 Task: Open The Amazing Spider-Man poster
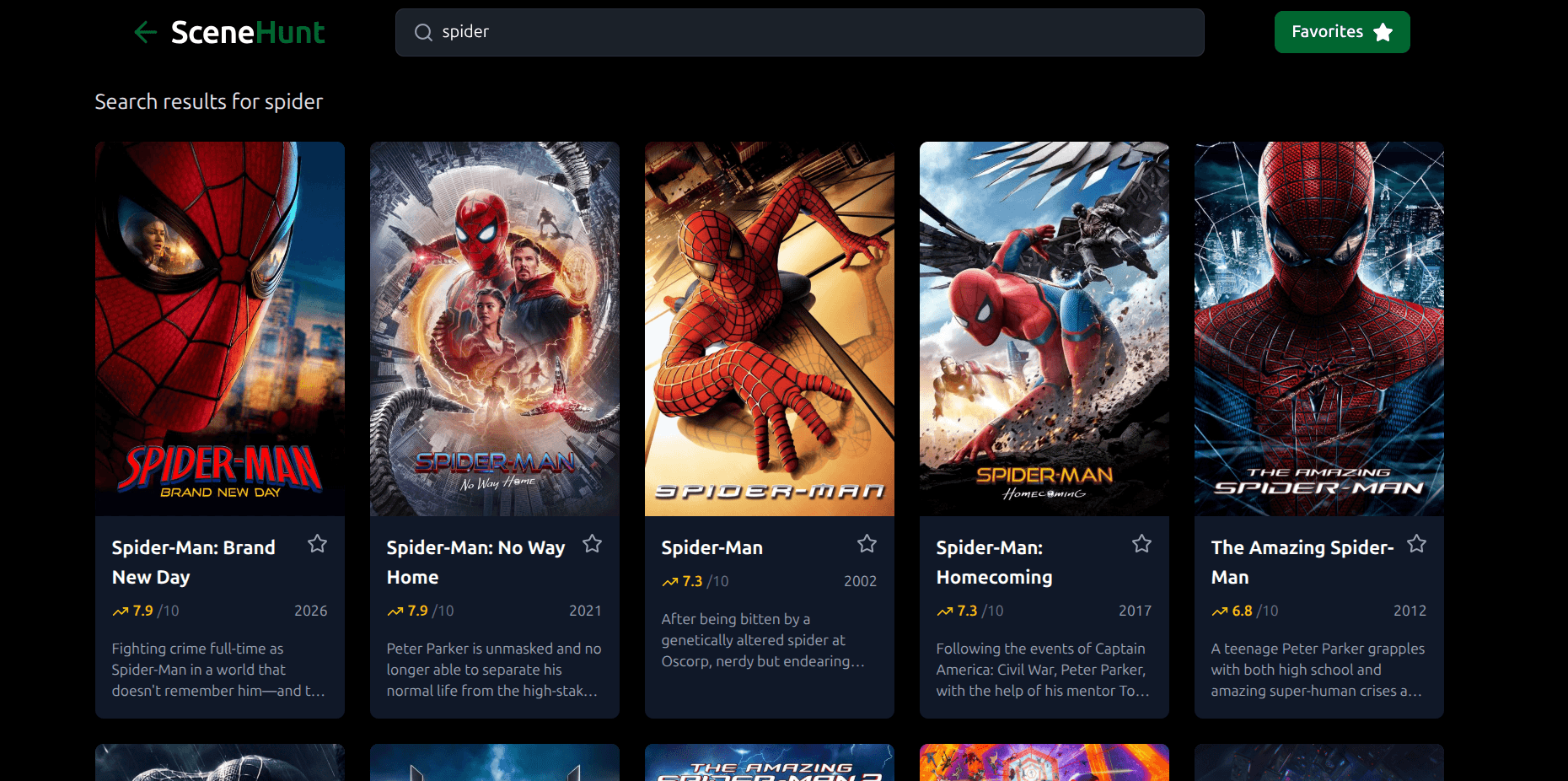[1319, 329]
